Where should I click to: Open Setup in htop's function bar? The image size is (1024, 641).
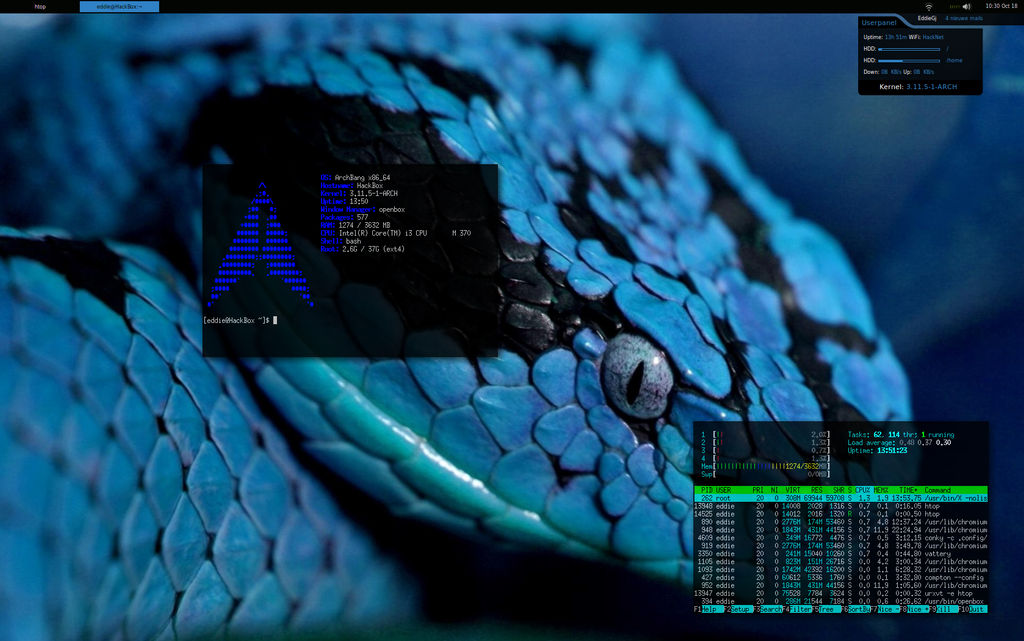pos(741,609)
